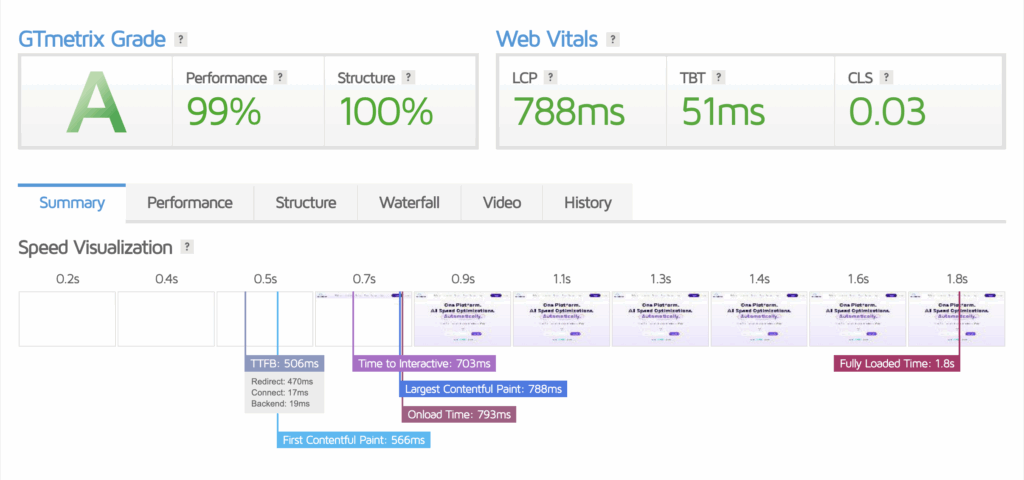Click the Fully Loaded Time: 1.8s label
The height and width of the screenshot is (480, 1024).
tap(897, 364)
